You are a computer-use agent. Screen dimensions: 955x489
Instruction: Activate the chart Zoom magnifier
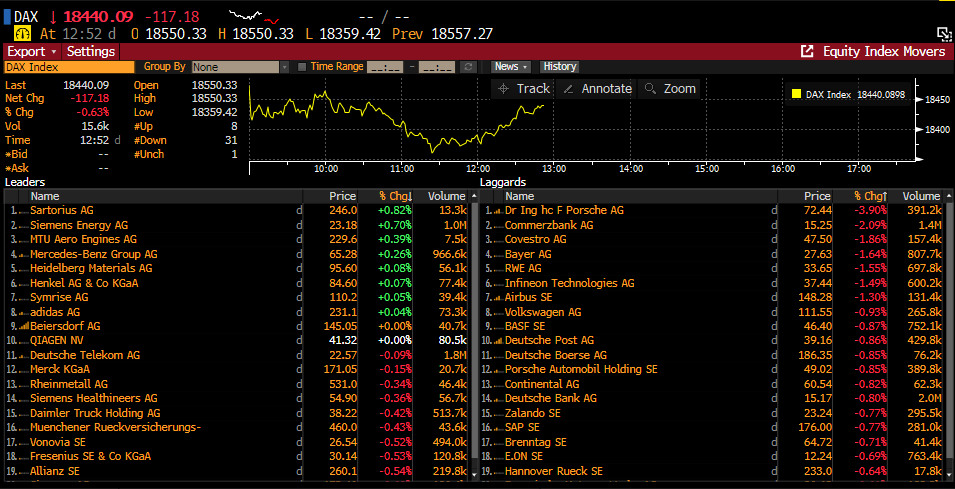(x=669, y=89)
